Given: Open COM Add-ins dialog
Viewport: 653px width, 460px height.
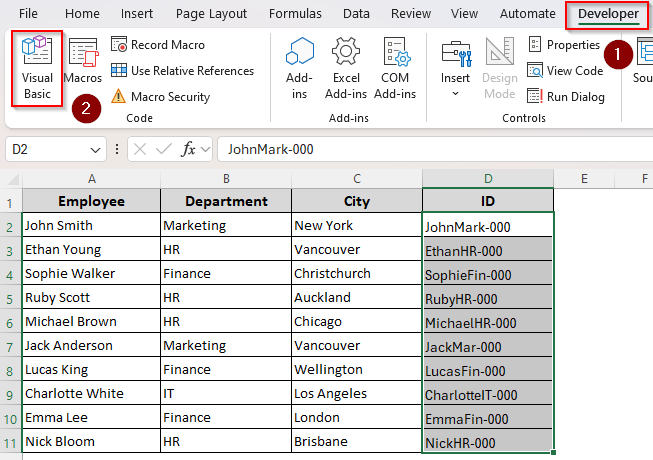Looking at the screenshot, I should pyautogui.click(x=395, y=68).
